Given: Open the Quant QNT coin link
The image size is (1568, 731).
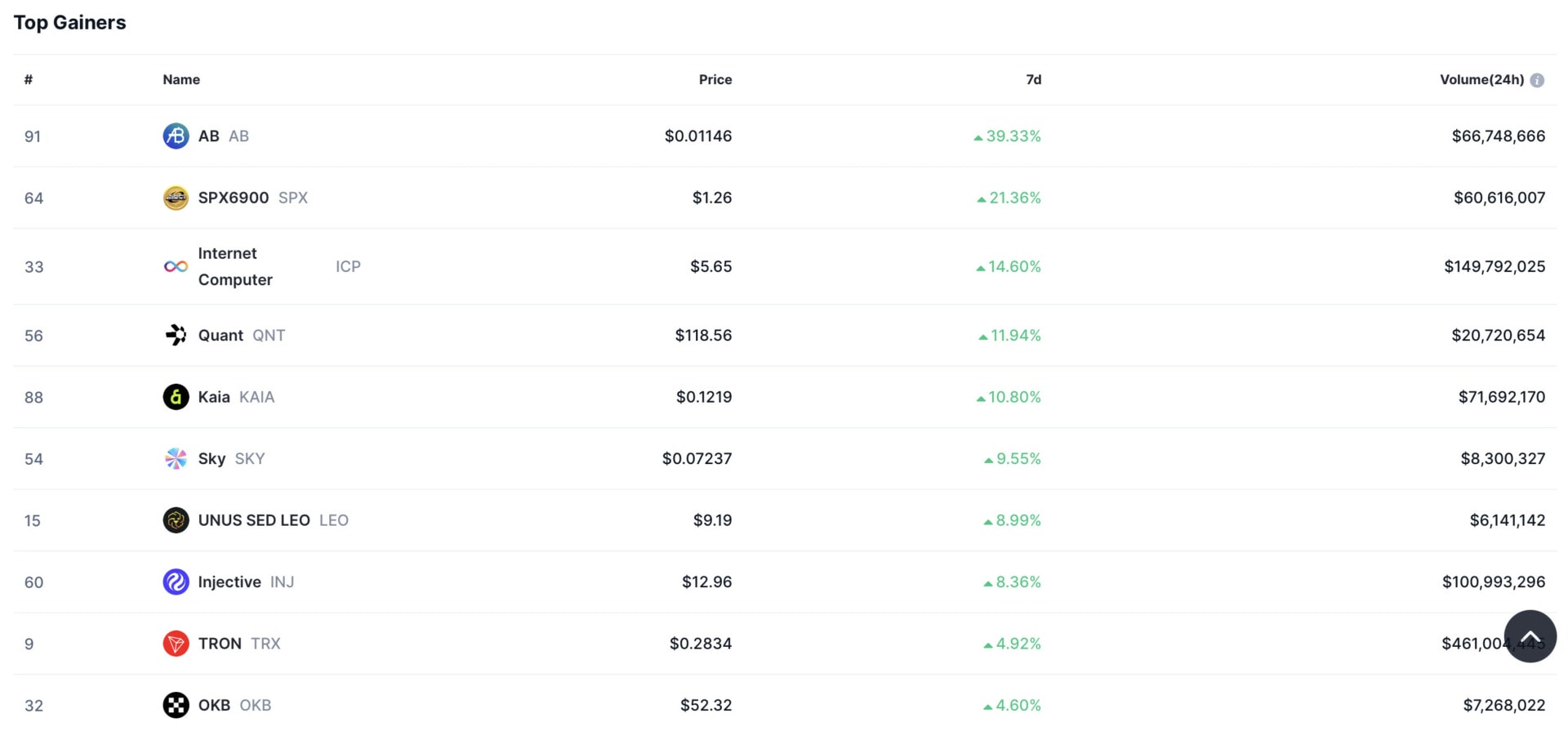Looking at the screenshot, I should click(x=241, y=335).
